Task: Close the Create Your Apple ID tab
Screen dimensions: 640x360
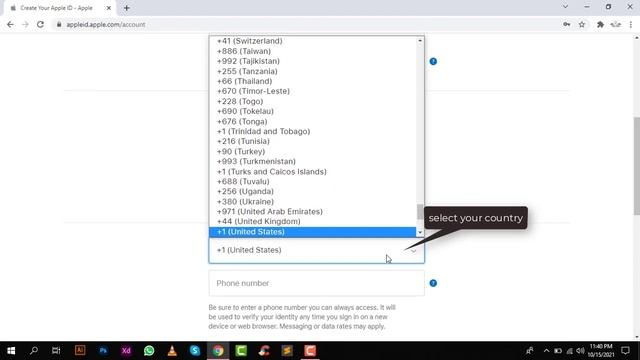Action: [109, 8]
